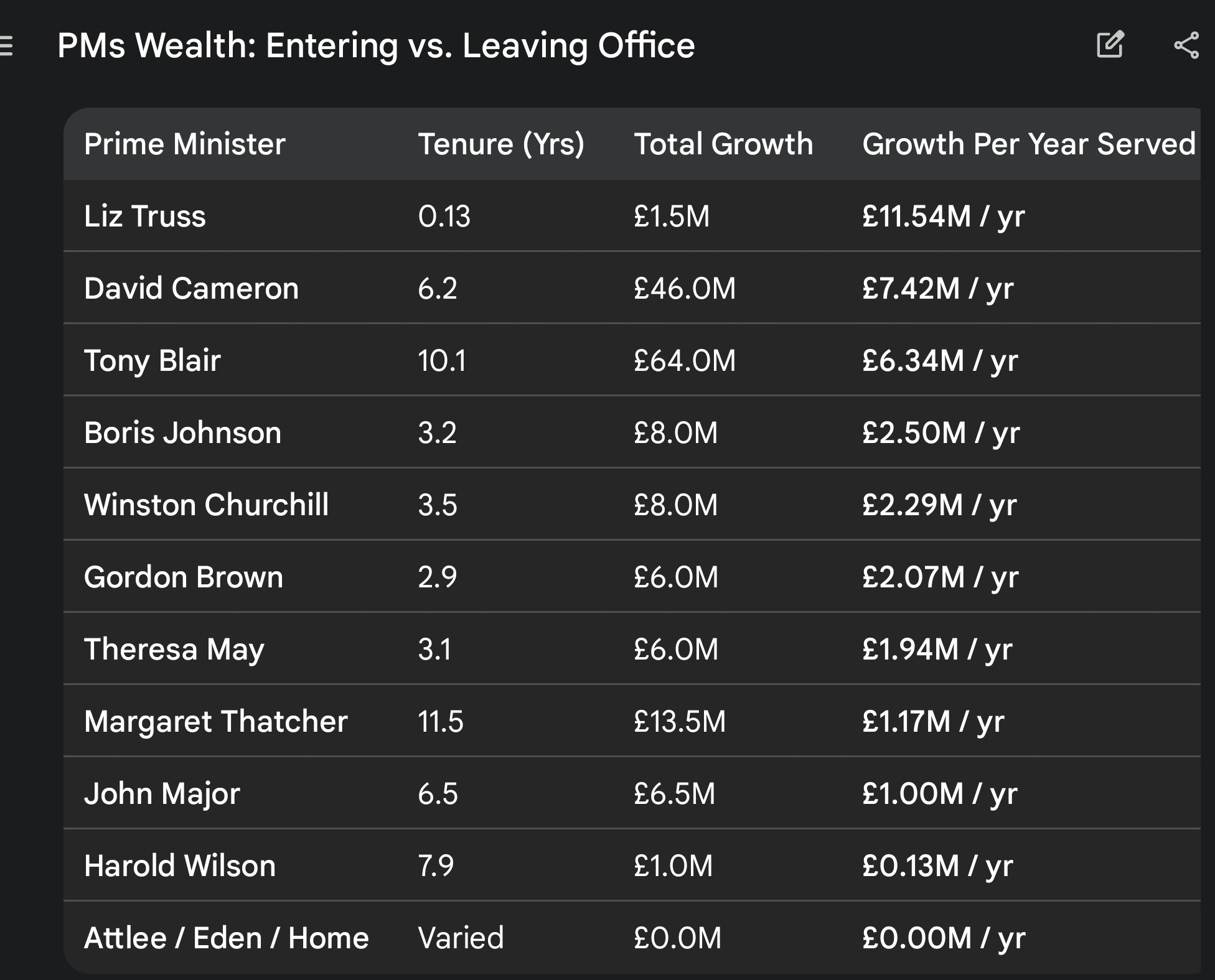This screenshot has width=1215, height=980.
Task: Click the 'Winston Churchill' name cell
Action: tap(206, 505)
